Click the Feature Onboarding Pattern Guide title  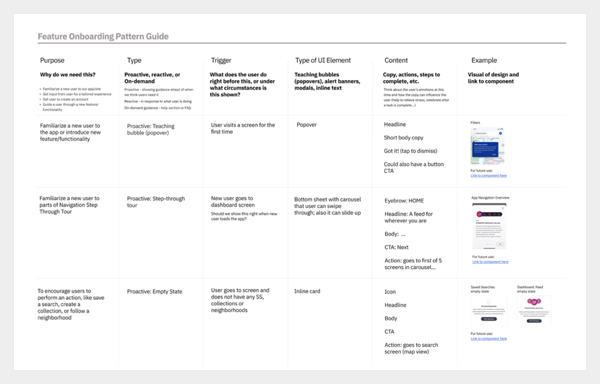103,36
